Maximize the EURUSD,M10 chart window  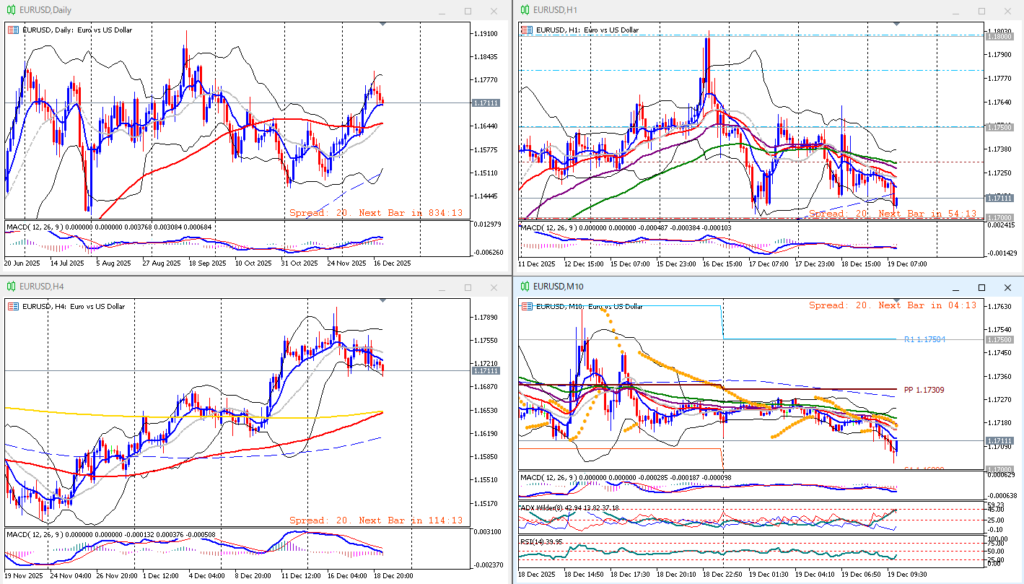(x=979, y=287)
